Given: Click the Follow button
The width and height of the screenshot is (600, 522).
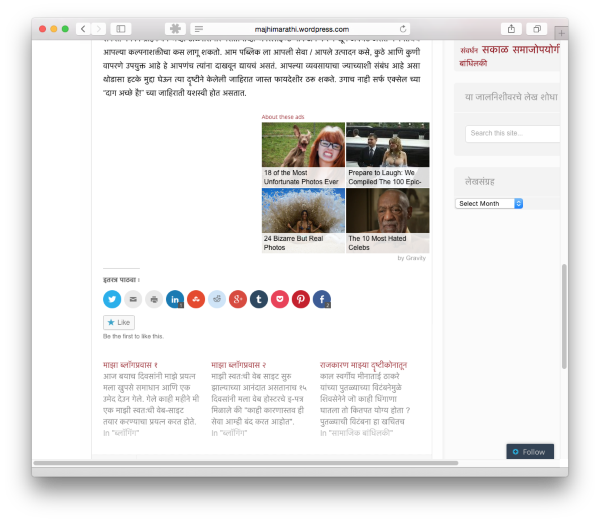Looking at the screenshot, I should click(x=530, y=452).
